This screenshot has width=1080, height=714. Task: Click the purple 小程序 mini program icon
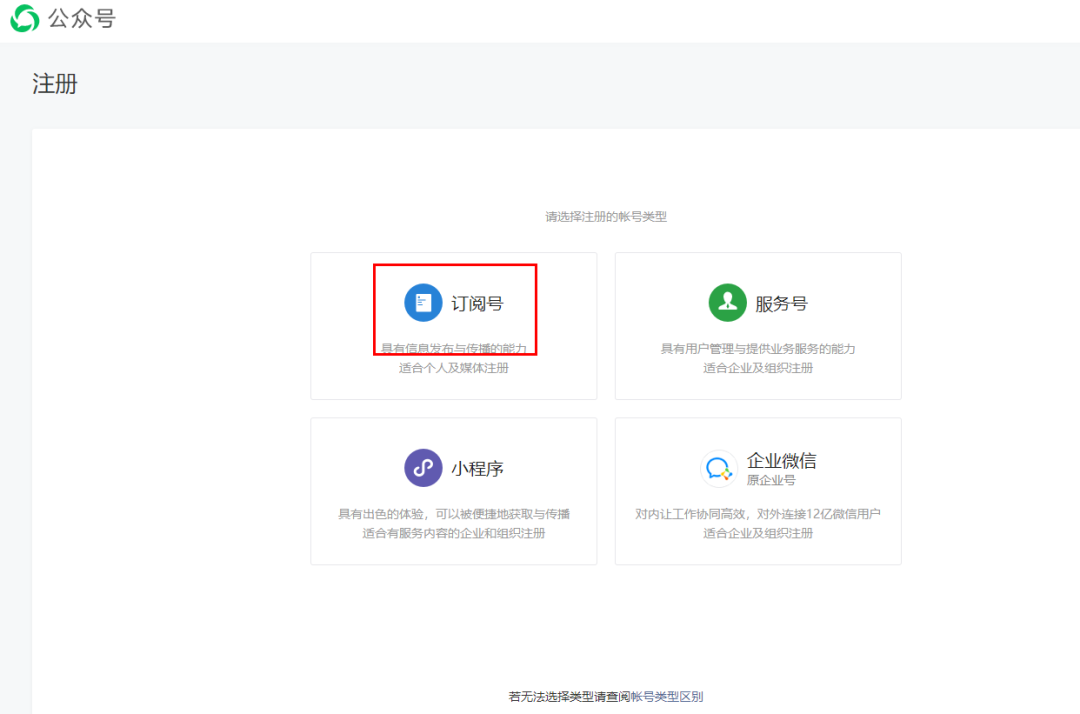coord(423,468)
